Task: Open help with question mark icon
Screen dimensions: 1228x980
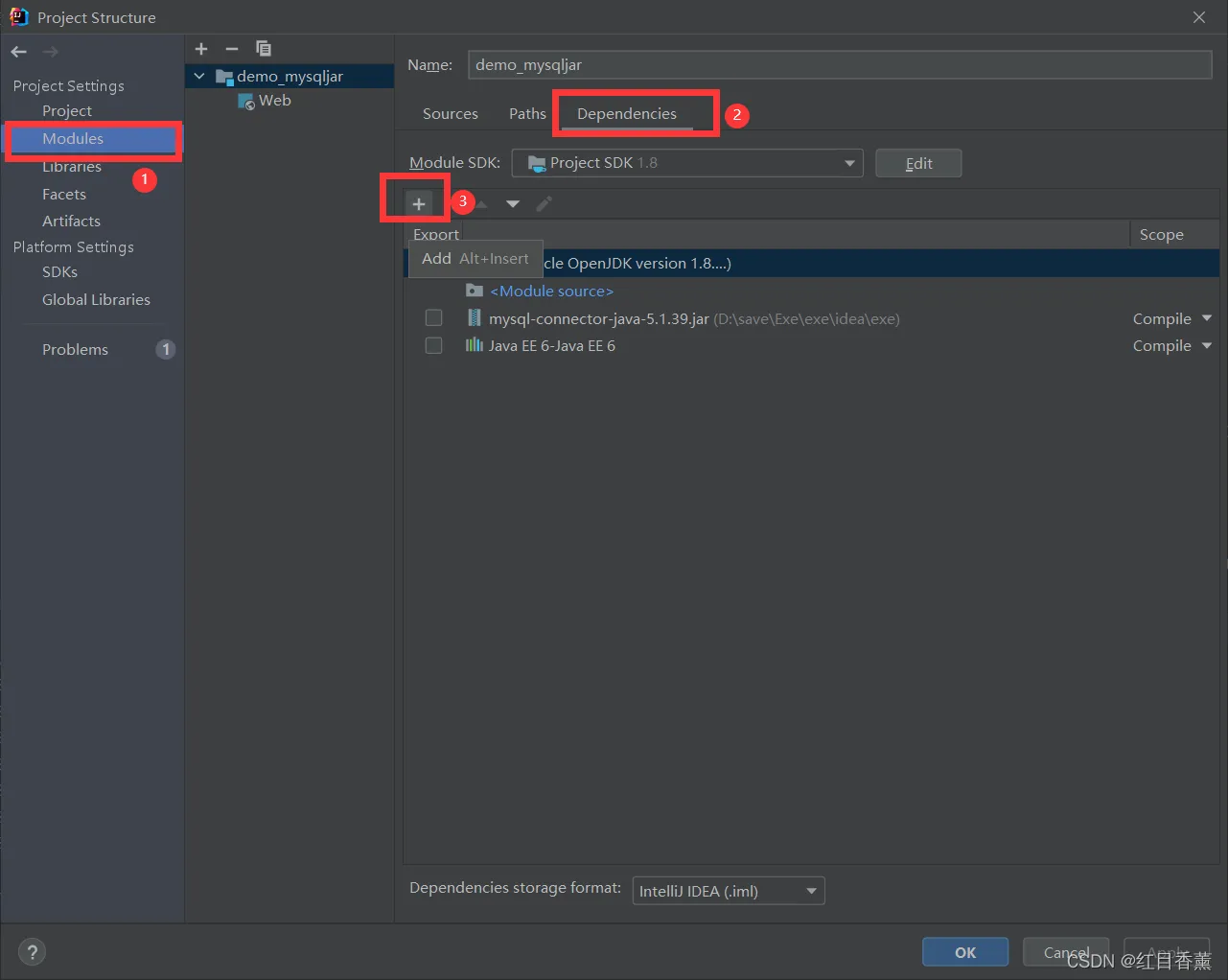Action: [x=32, y=952]
